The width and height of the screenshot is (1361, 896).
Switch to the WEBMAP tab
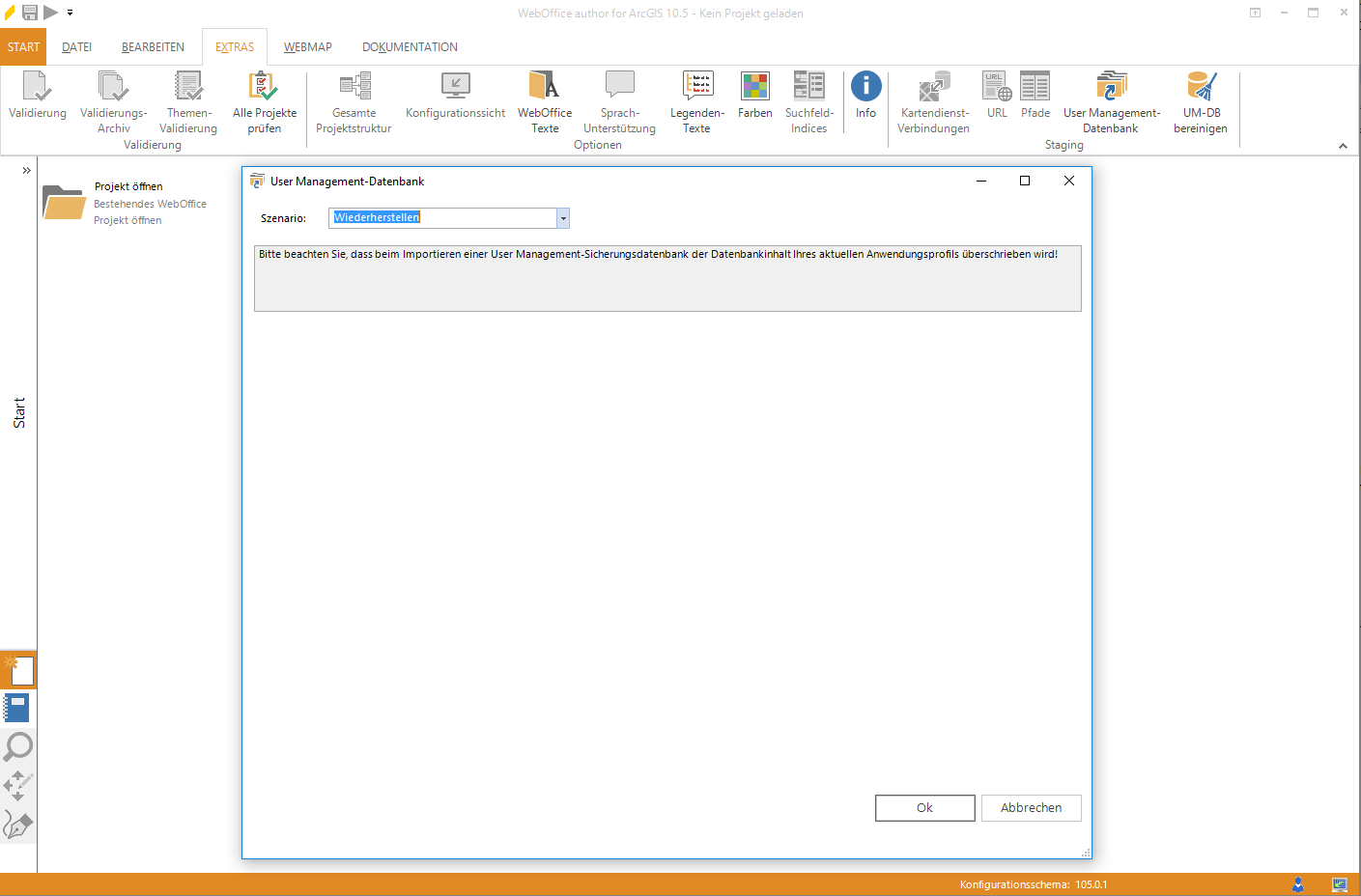tap(307, 46)
